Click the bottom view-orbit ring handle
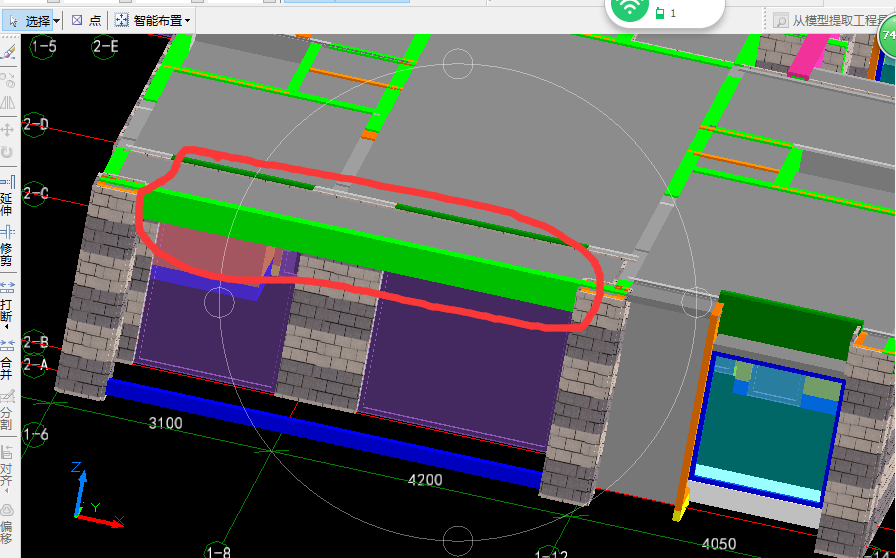 [x=458, y=540]
